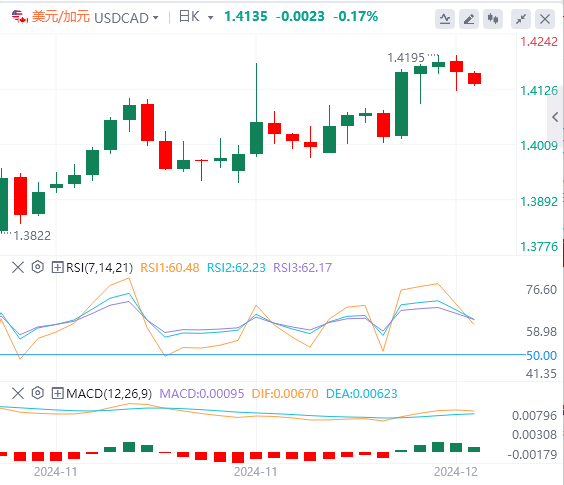This screenshot has width=564, height=485.
Task: Click the collapse/shrink arrows icon
Action: 521,19
